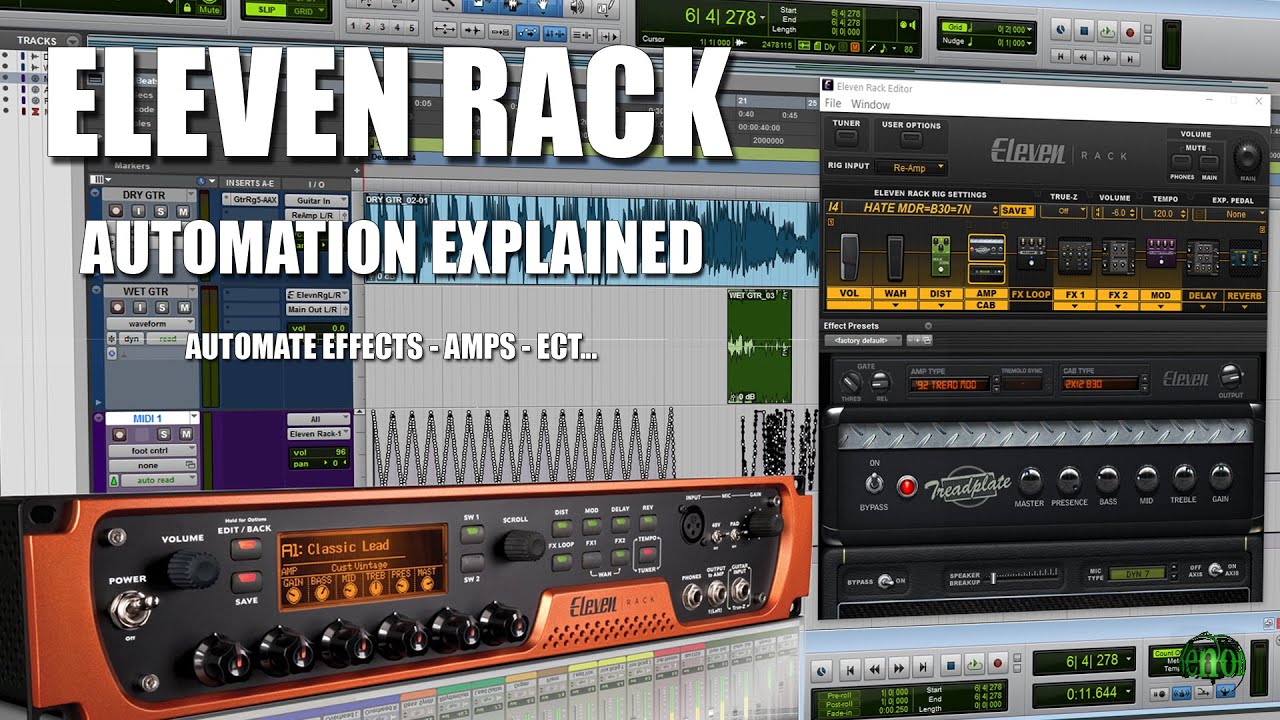The image size is (1280, 720).
Task: Click the VOL pedal icon in signal chain
Action: point(848,257)
